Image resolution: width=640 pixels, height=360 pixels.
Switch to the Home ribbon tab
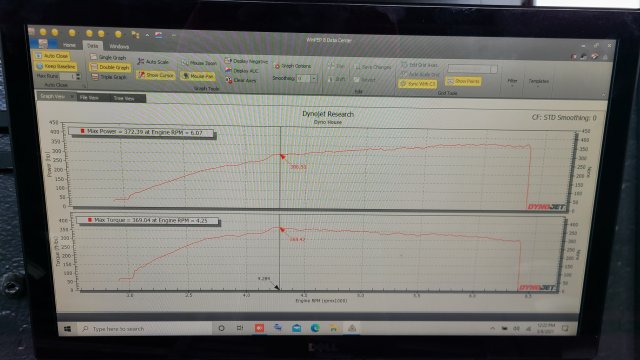pyautogui.click(x=69, y=45)
